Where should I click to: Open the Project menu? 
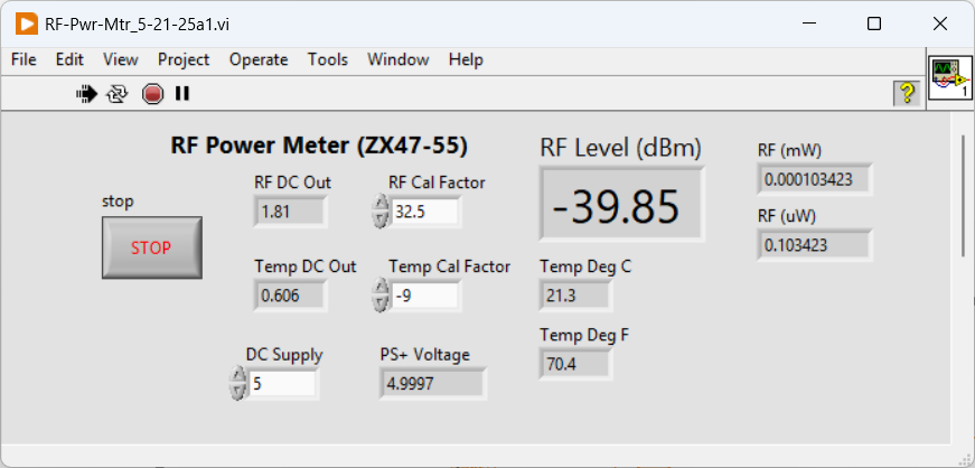(183, 60)
